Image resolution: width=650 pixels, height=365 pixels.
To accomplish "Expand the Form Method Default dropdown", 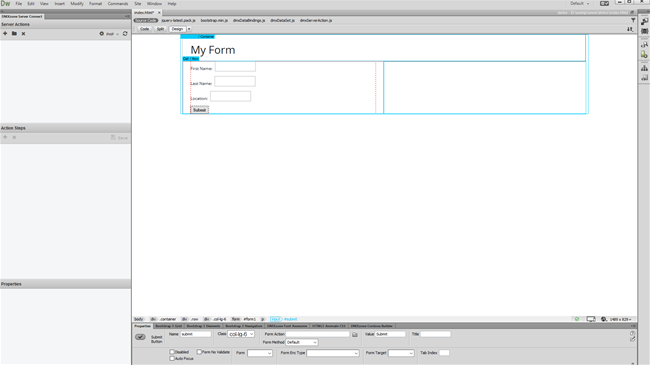I will coord(302,342).
